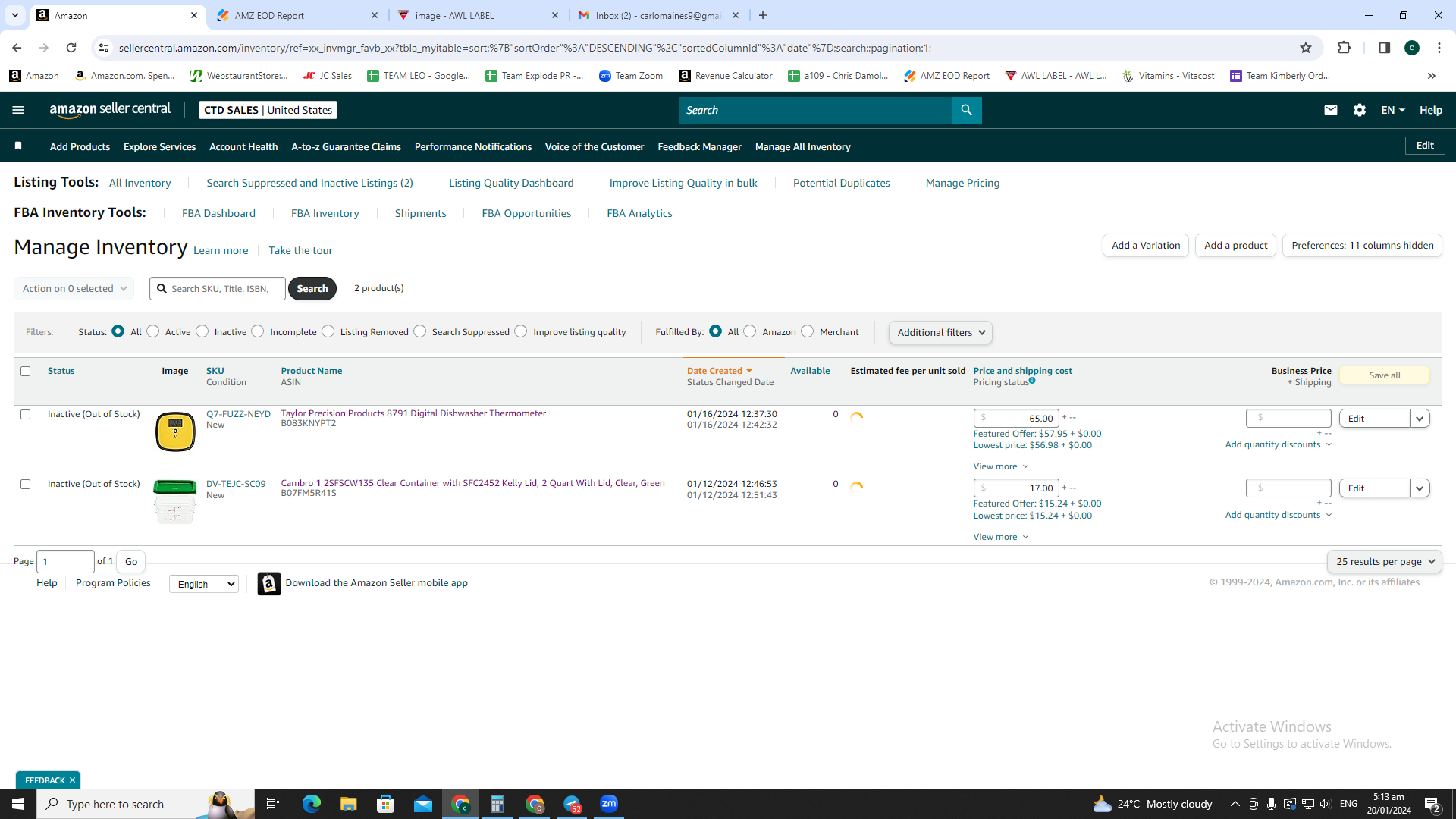The height and width of the screenshot is (819, 1456).
Task: Open Manage All Inventory menu item
Action: coord(802,146)
